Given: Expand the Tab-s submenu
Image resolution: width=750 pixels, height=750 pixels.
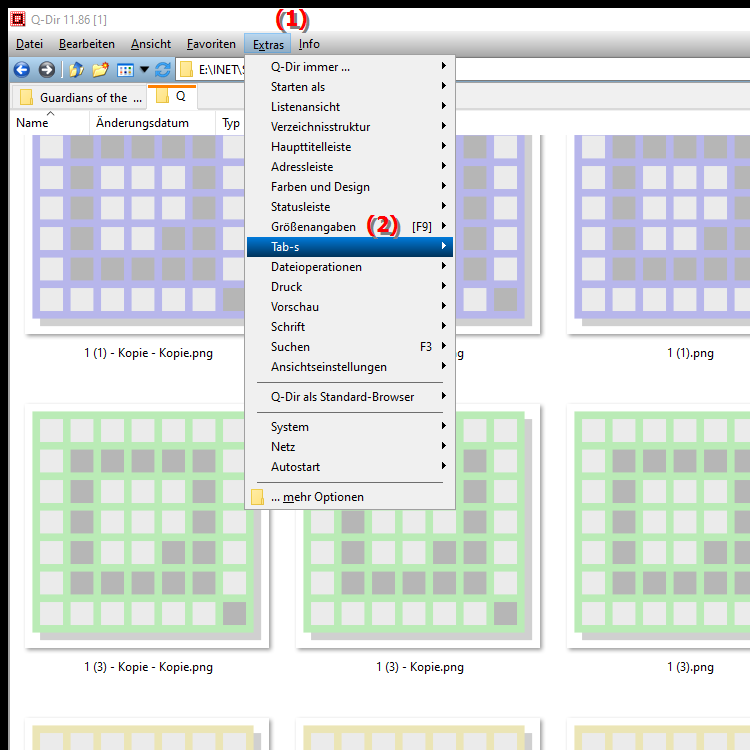Looking at the screenshot, I should 350,247.
